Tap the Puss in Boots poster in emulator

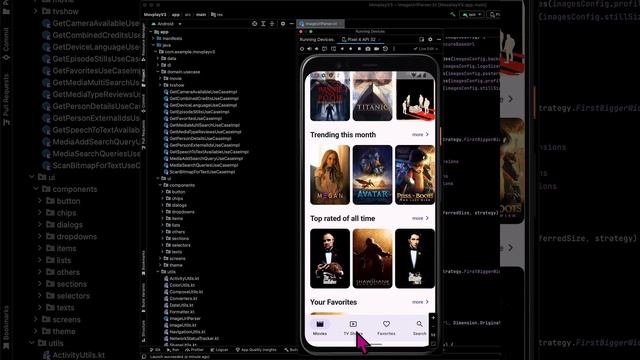click(415, 175)
